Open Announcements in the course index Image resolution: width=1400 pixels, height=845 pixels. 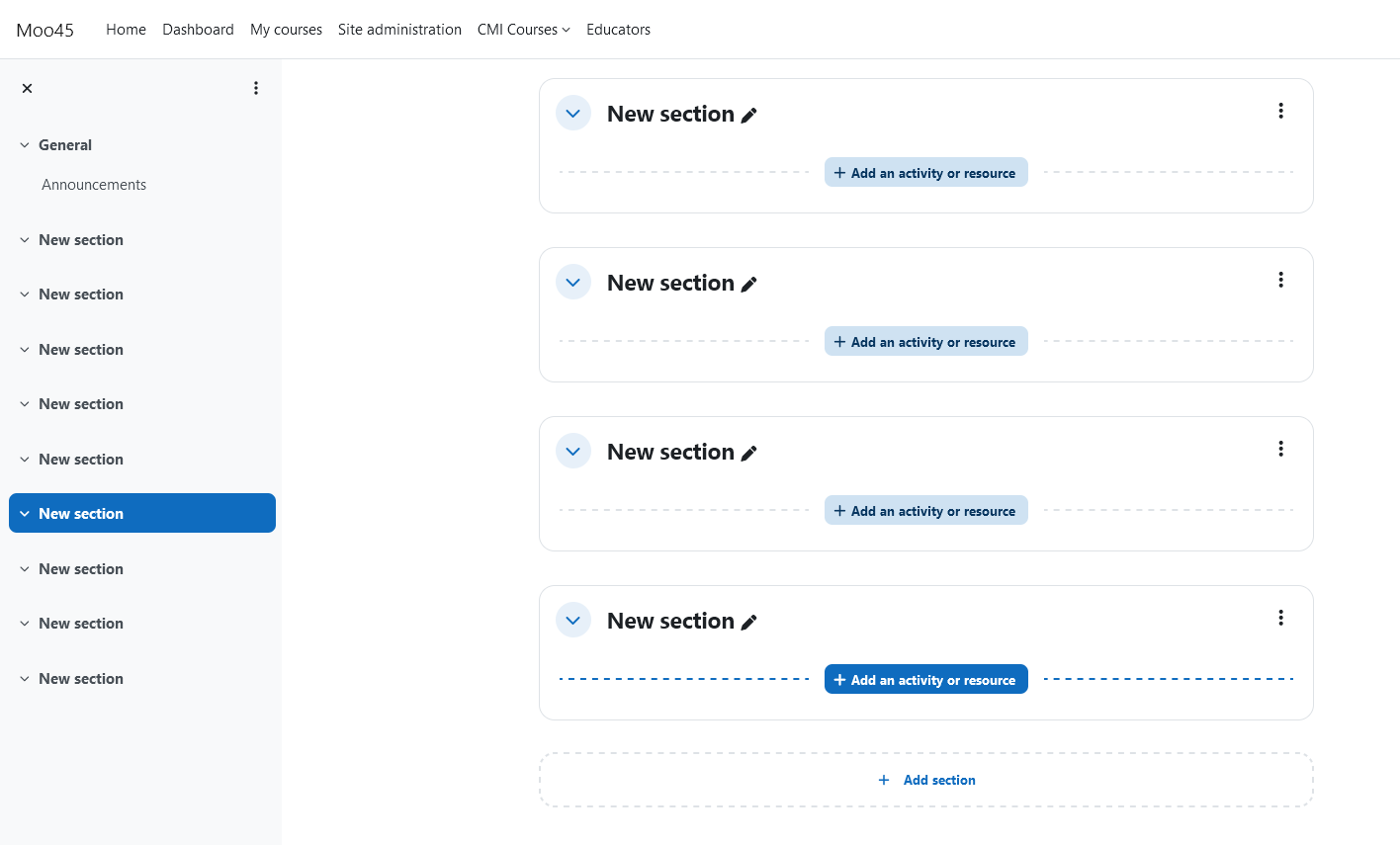click(x=94, y=185)
